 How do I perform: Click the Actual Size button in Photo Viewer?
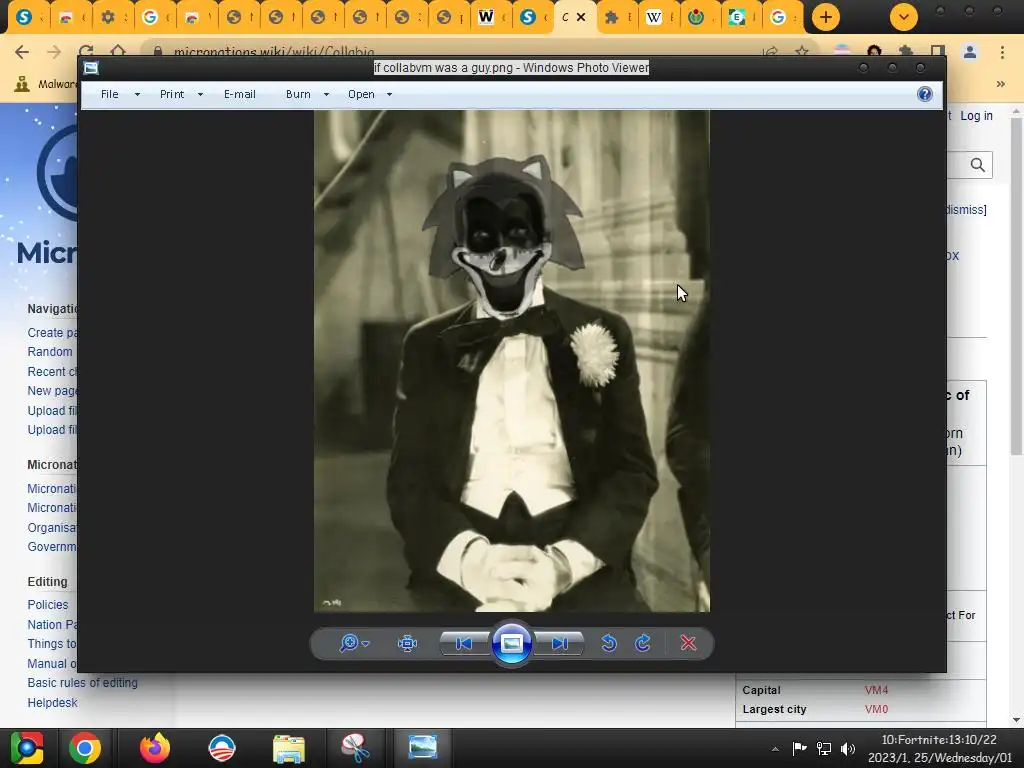408,643
